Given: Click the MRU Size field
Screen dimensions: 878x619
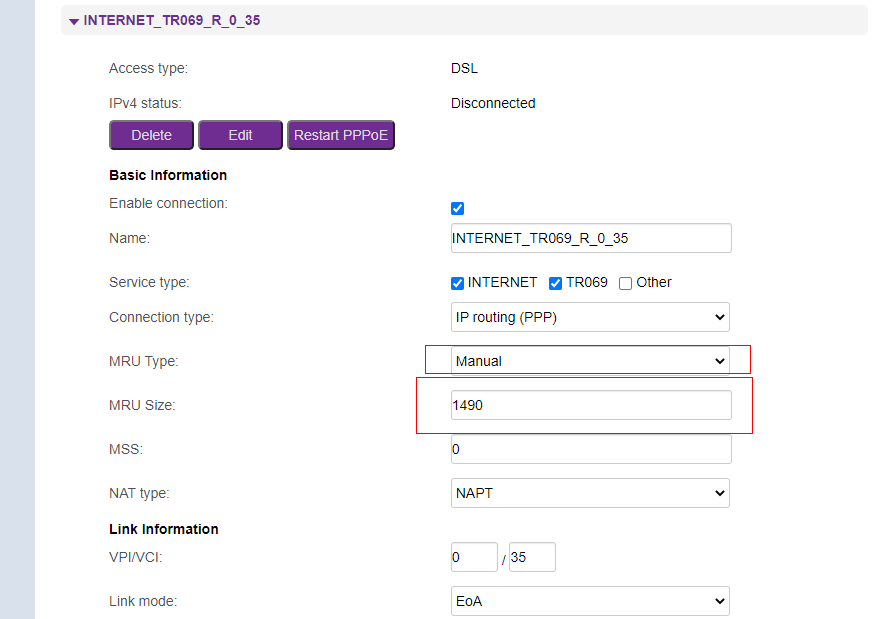Looking at the screenshot, I should pos(591,405).
